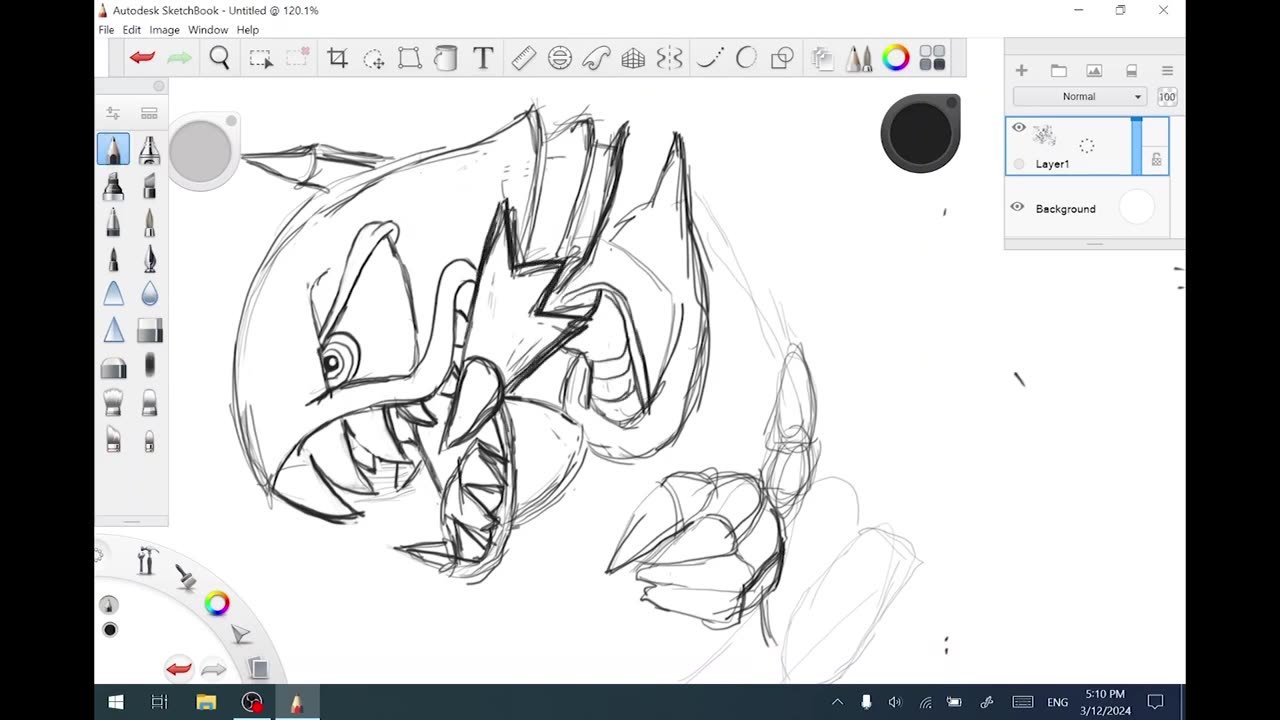1280x720 pixels.
Task: Select the Steady Stroke tool
Action: click(x=710, y=58)
